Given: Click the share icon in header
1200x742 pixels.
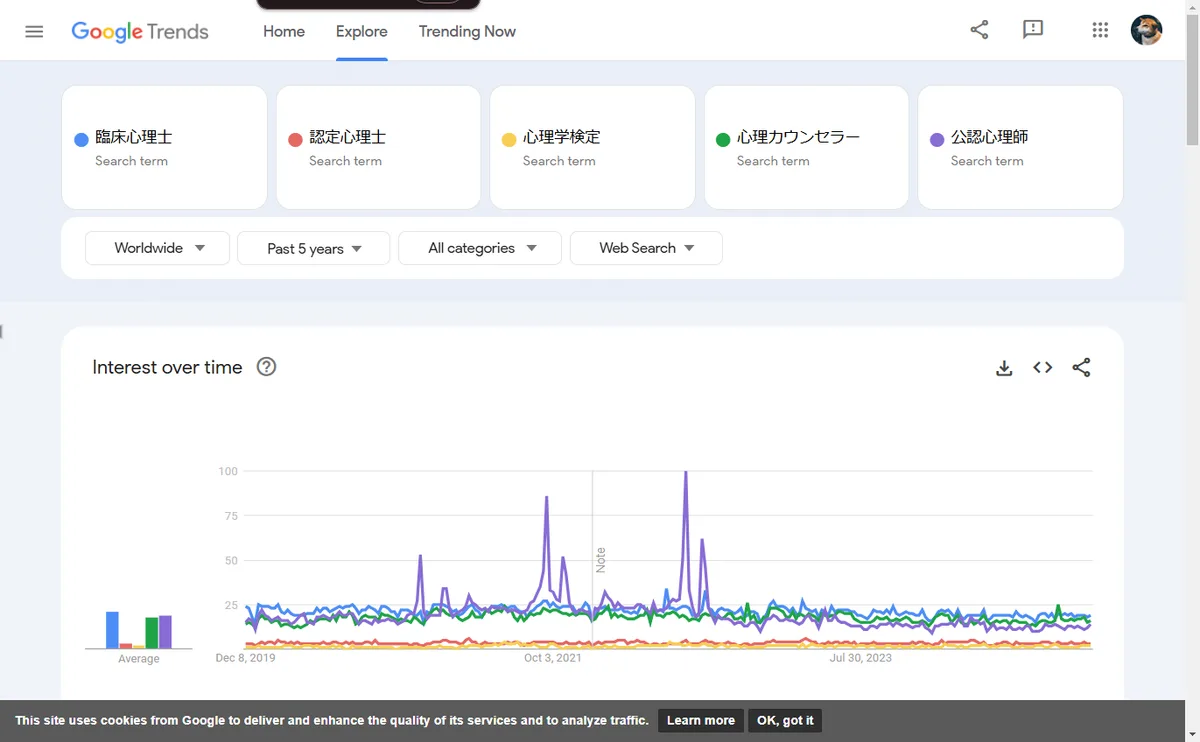Looking at the screenshot, I should click(x=979, y=30).
